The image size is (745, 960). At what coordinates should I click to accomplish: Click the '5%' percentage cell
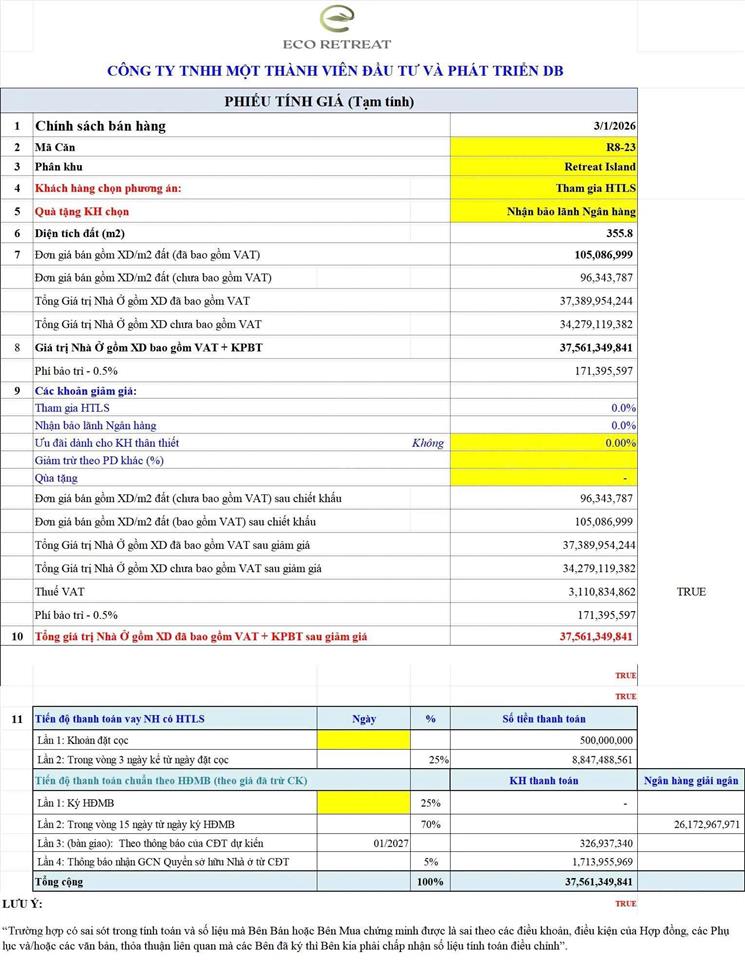click(x=430, y=862)
